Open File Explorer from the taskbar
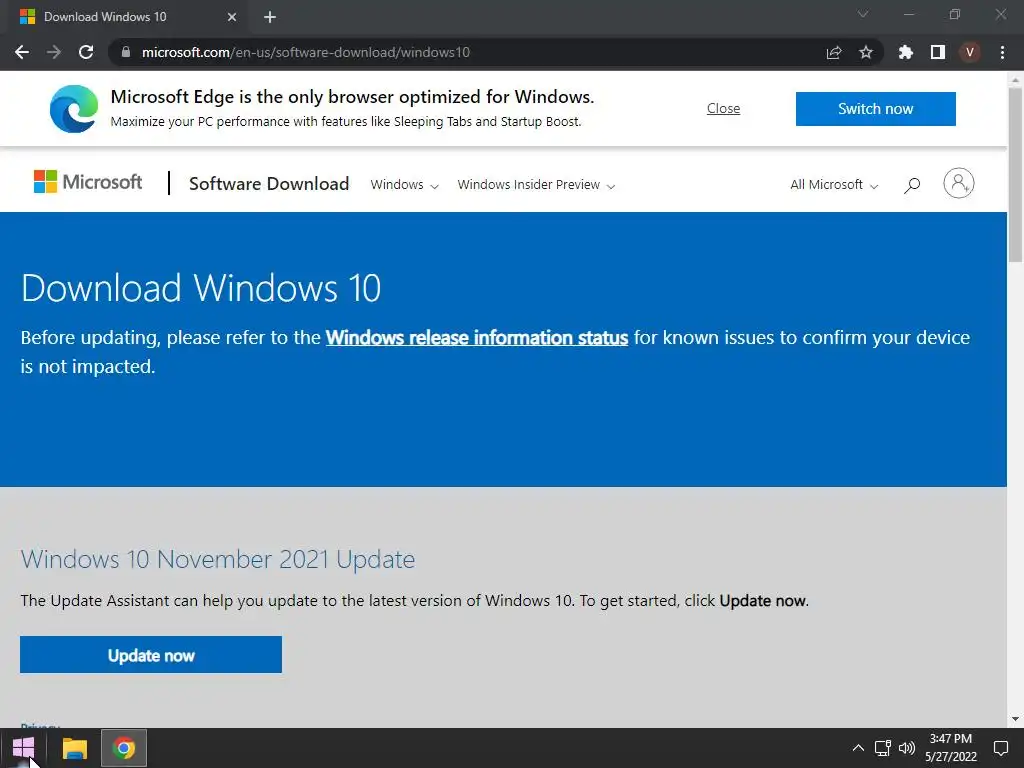1024x768 pixels. (x=74, y=748)
